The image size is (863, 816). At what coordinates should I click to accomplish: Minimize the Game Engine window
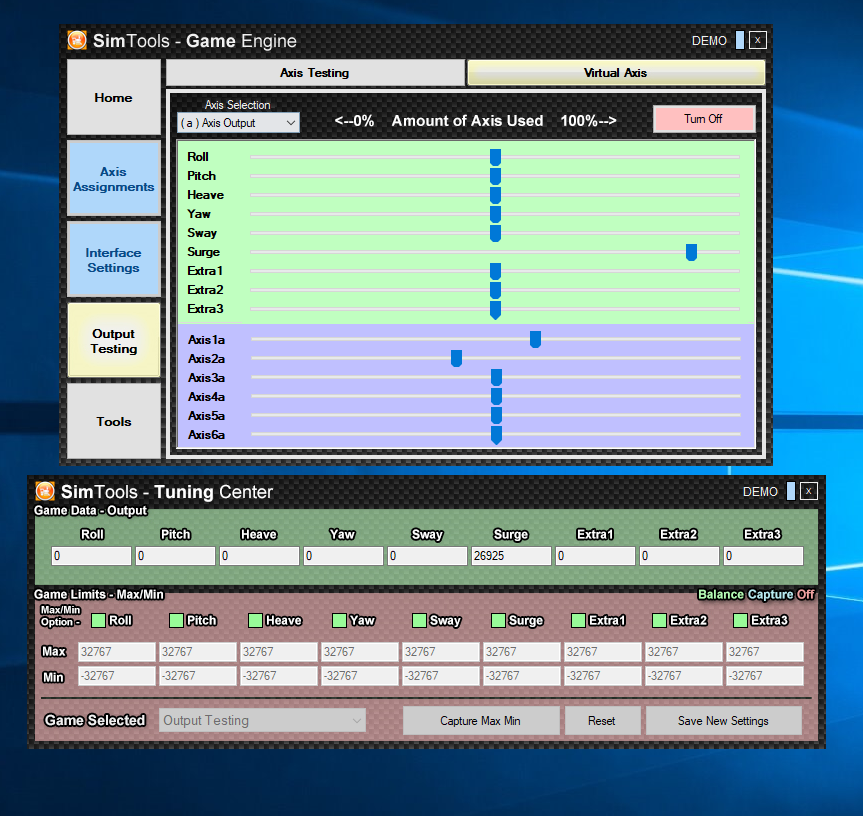(740, 40)
